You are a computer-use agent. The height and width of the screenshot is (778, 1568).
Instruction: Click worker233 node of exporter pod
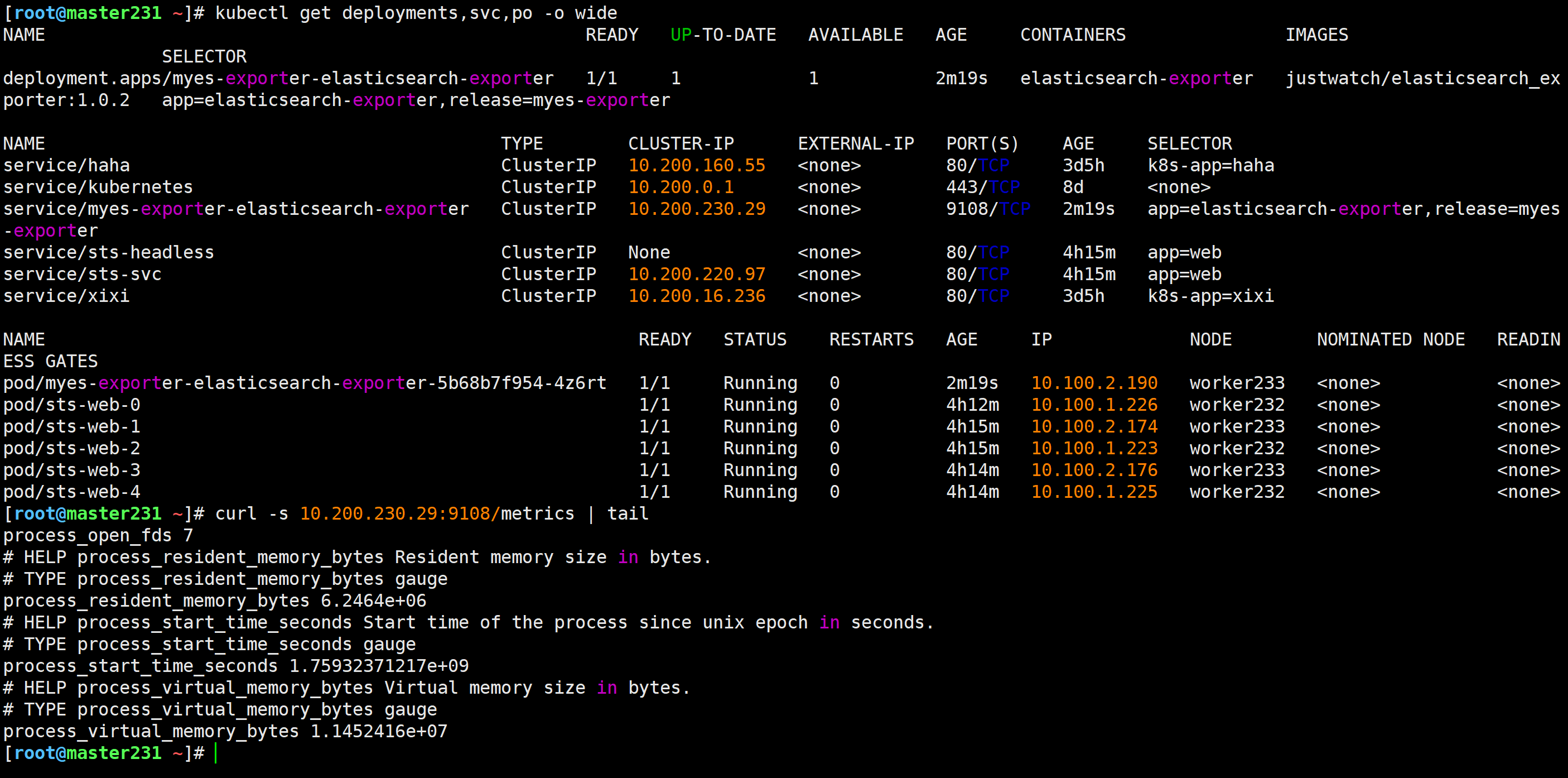(1237, 383)
